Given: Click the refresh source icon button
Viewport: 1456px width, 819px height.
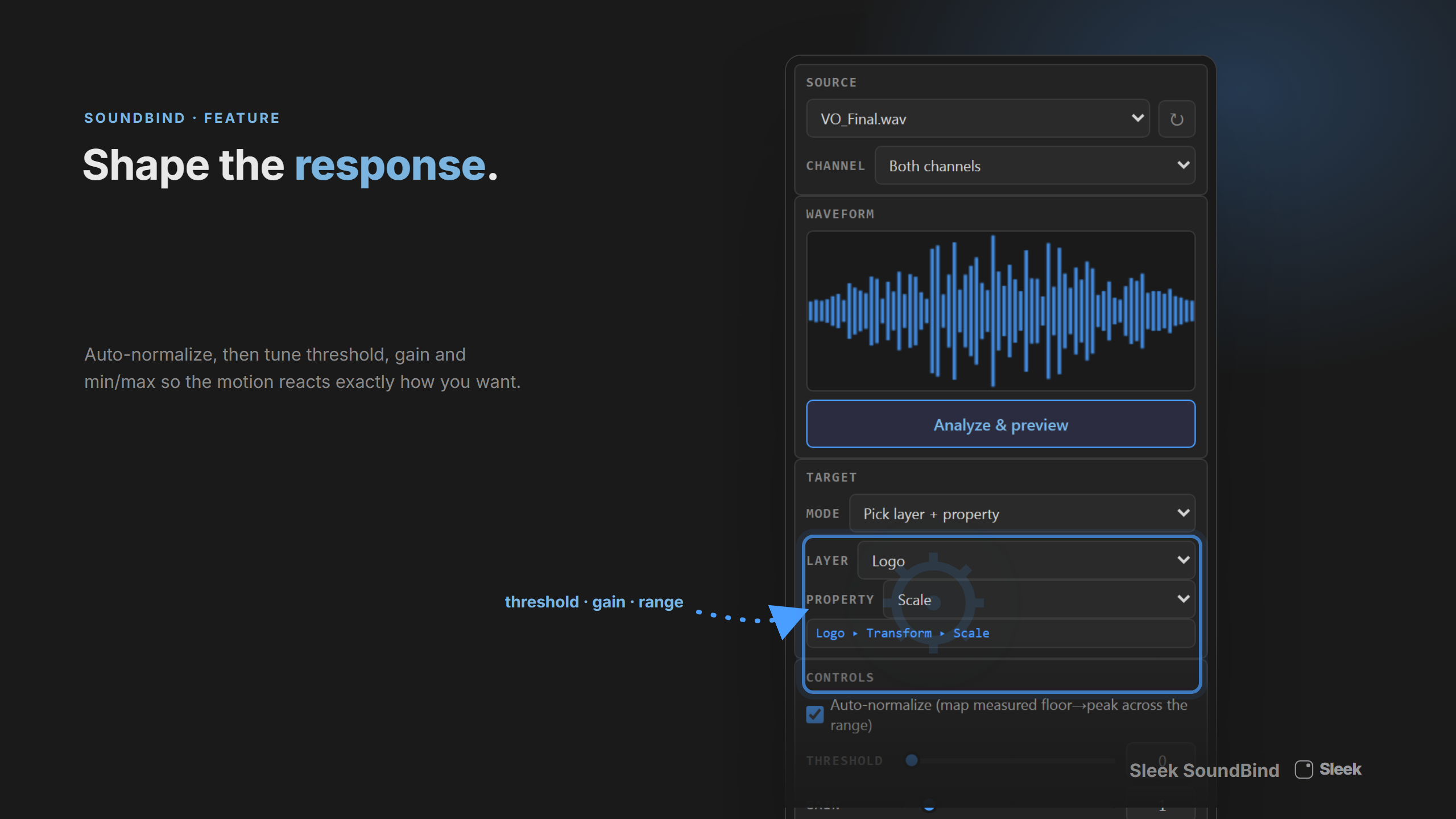Looking at the screenshot, I should (1177, 119).
